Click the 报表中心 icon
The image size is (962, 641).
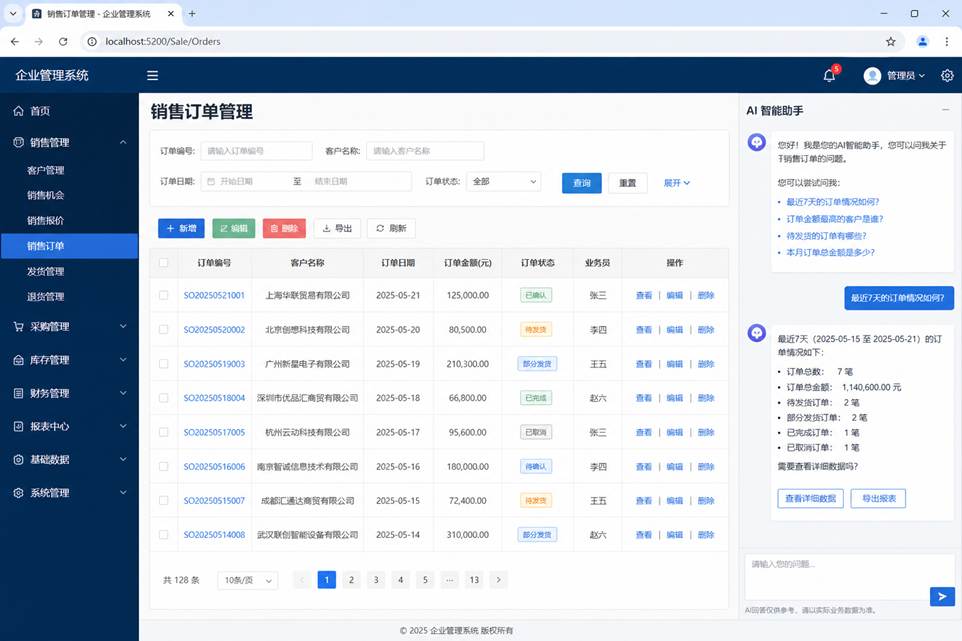[18, 426]
